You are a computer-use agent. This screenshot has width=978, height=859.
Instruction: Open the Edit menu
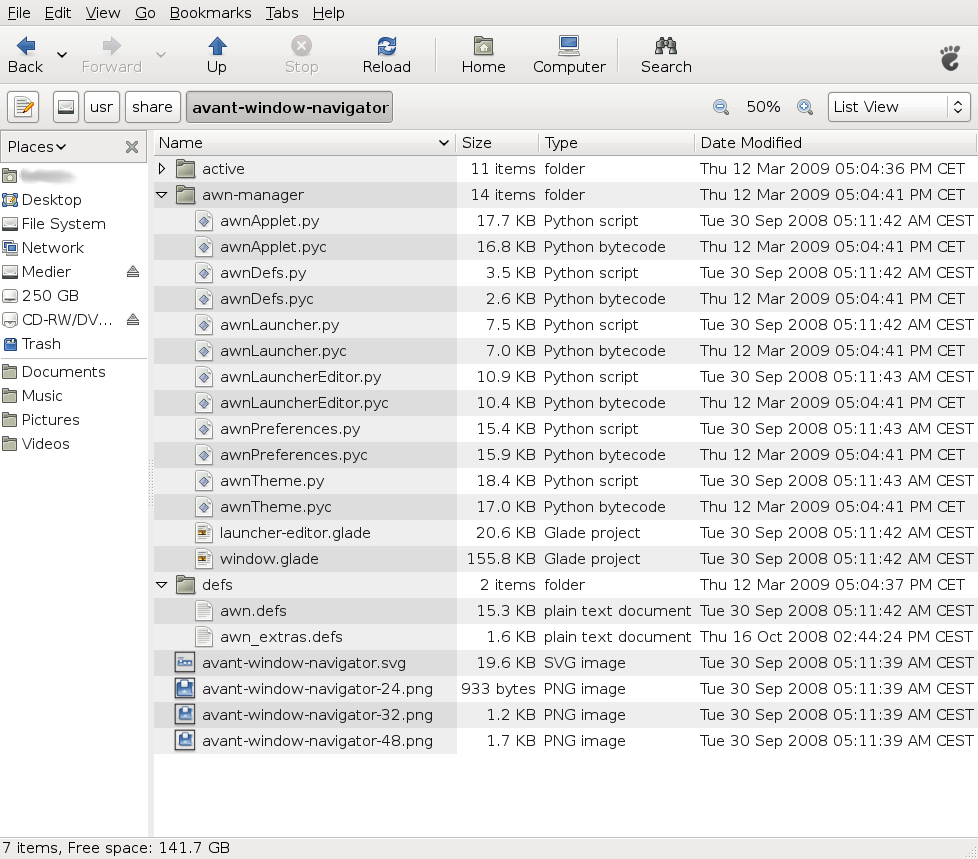click(57, 12)
